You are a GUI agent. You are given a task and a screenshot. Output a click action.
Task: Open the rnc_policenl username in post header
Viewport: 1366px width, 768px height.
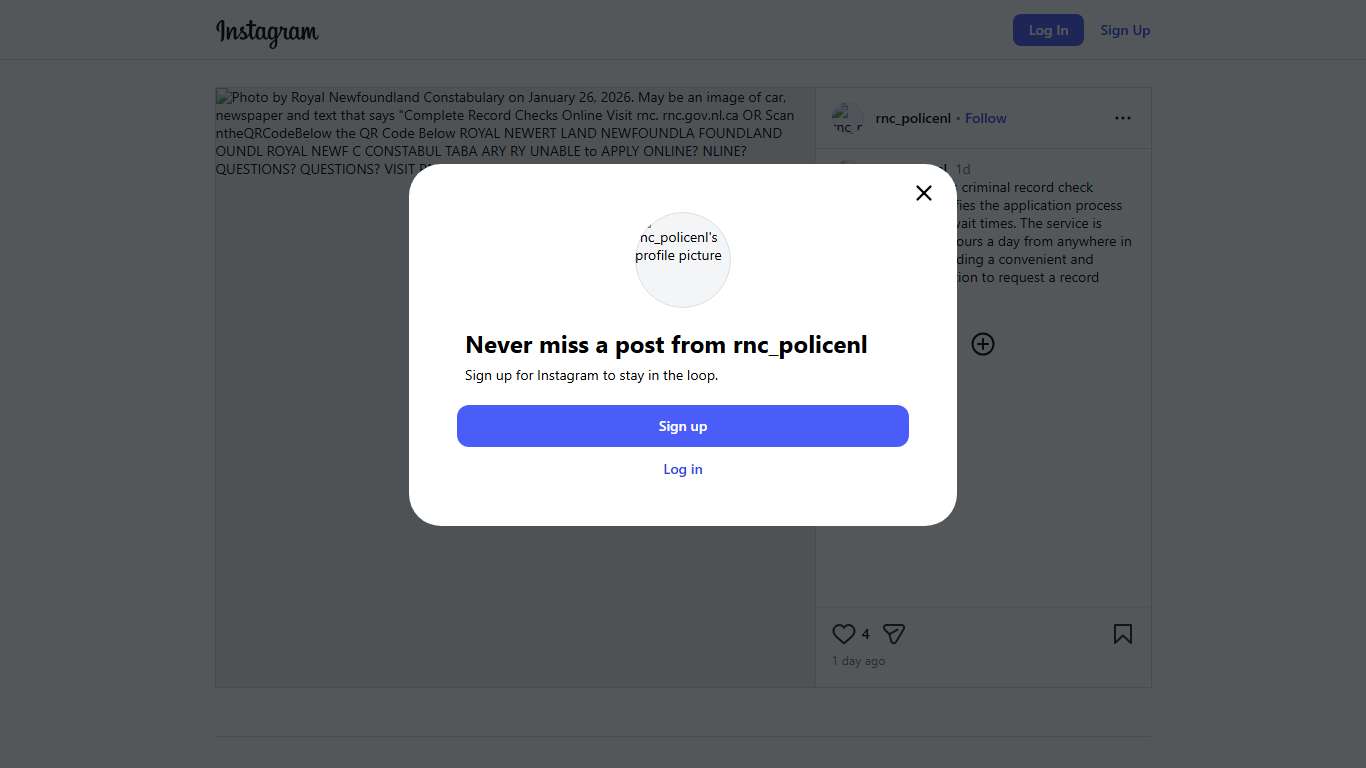tap(913, 118)
